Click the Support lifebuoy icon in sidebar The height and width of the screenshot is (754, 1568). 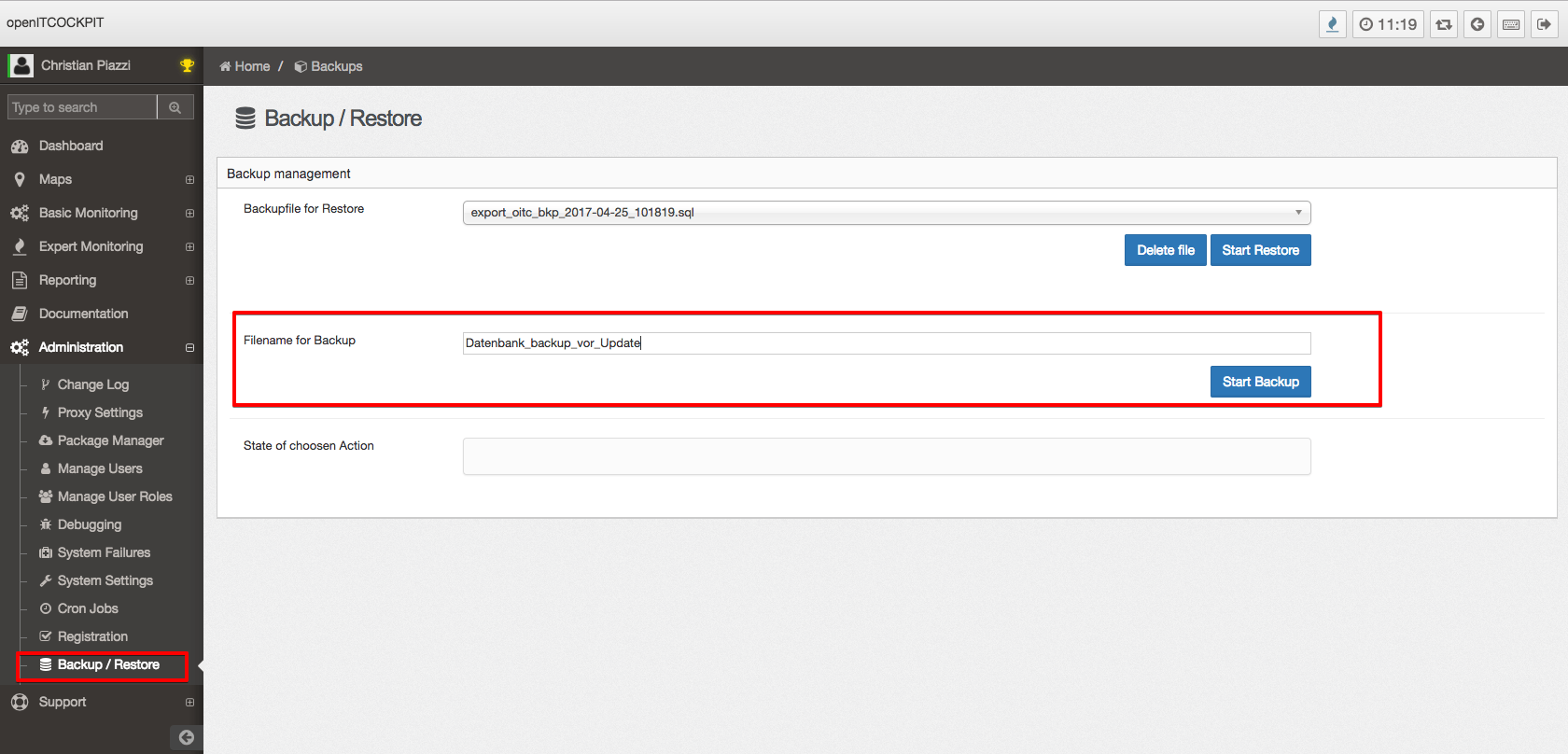pyautogui.click(x=20, y=702)
